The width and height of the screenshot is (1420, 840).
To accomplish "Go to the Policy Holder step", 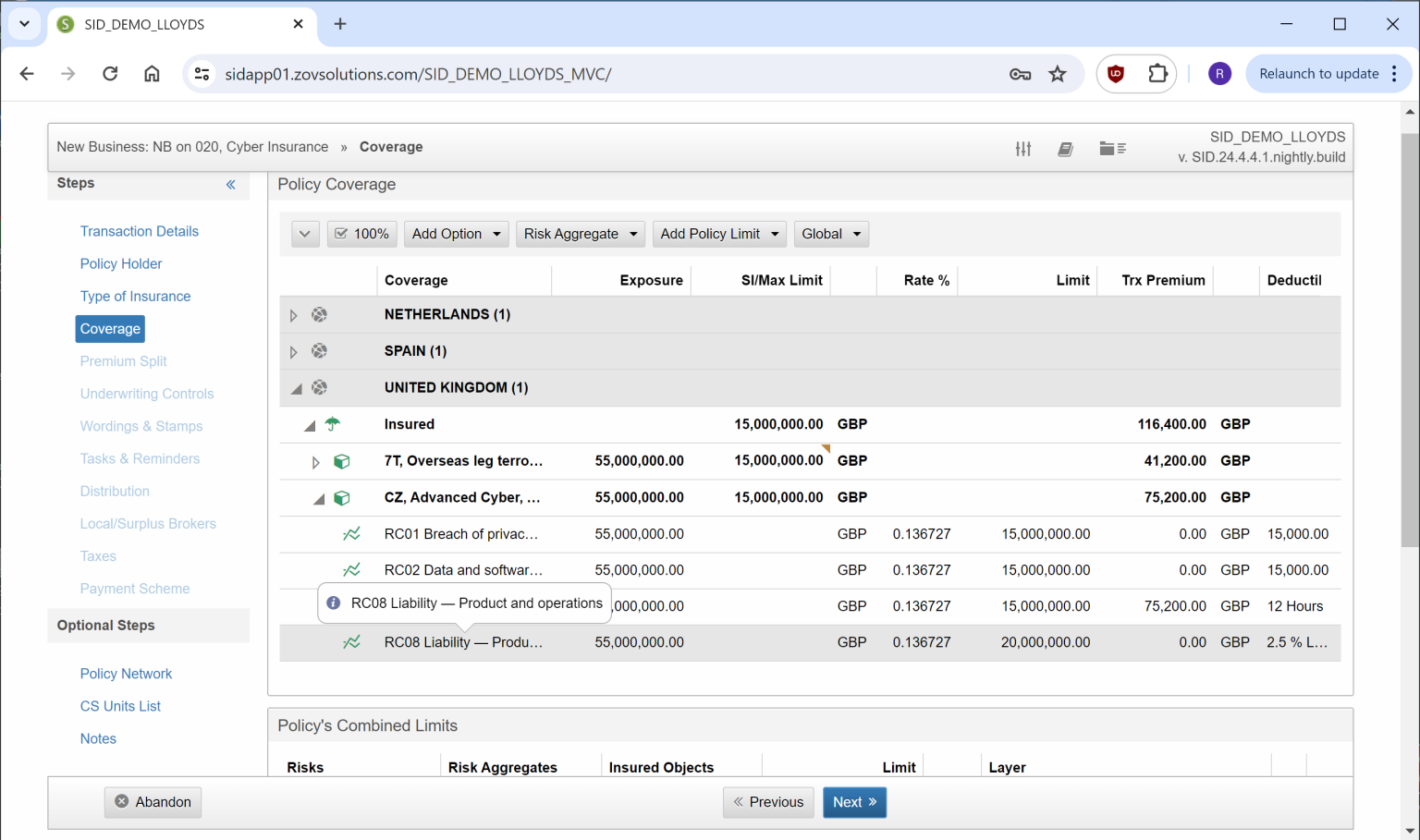I will pos(121,263).
